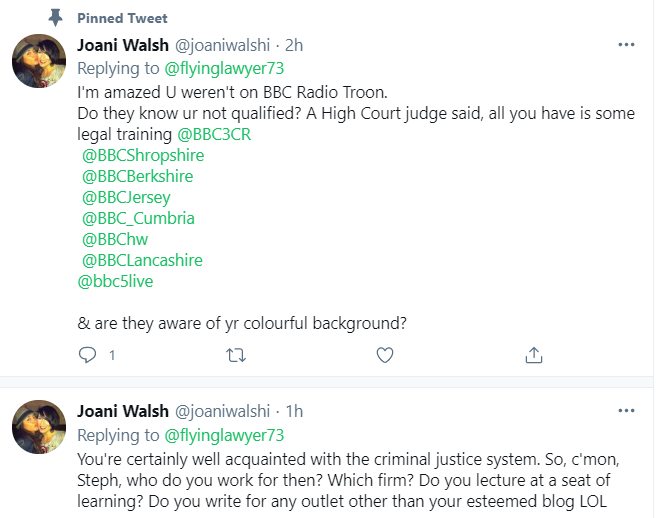Like the first tweet with heart icon
The height and width of the screenshot is (518, 656).
(385, 355)
